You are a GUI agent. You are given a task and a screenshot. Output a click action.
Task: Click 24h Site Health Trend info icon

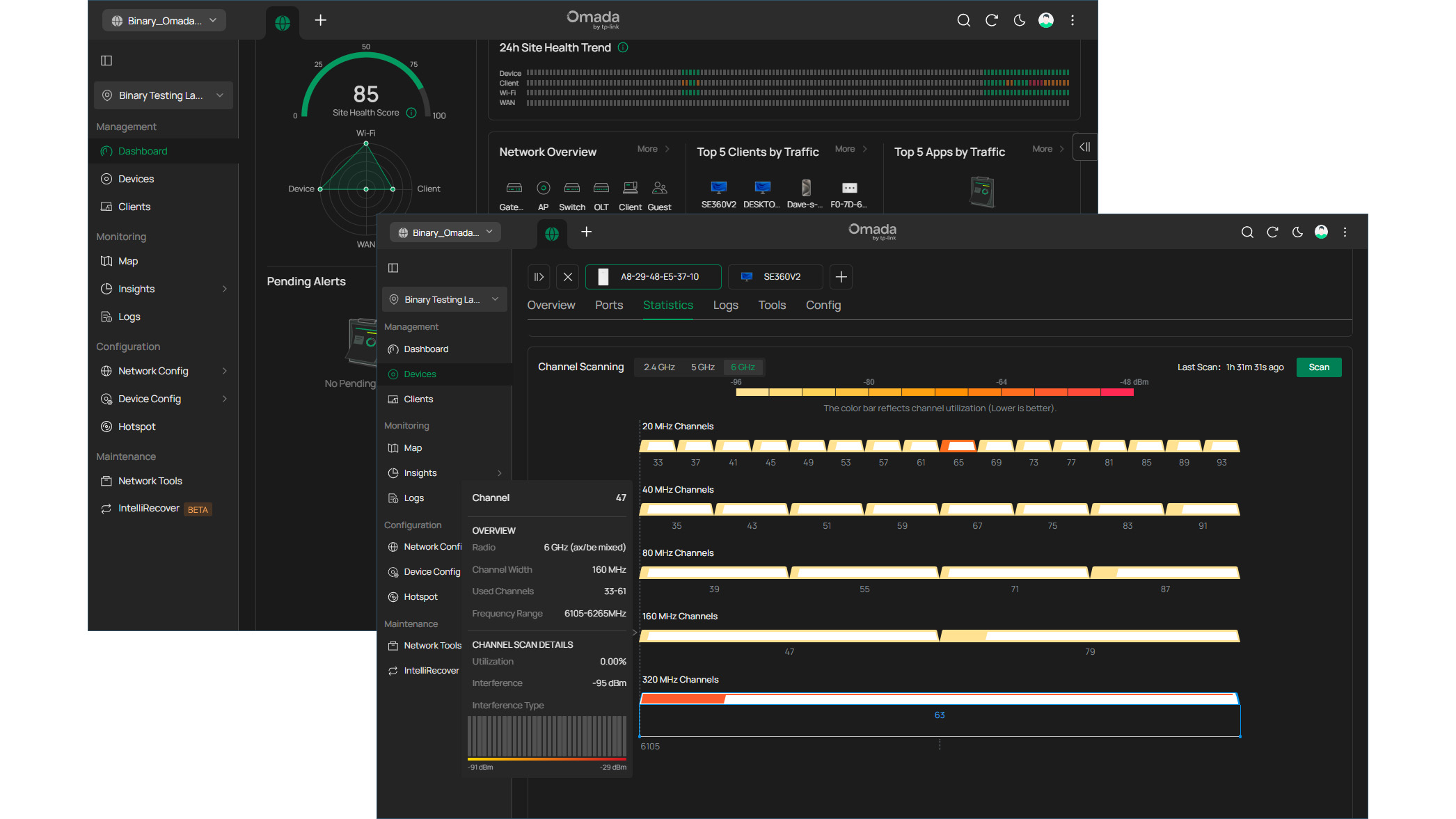point(623,47)
